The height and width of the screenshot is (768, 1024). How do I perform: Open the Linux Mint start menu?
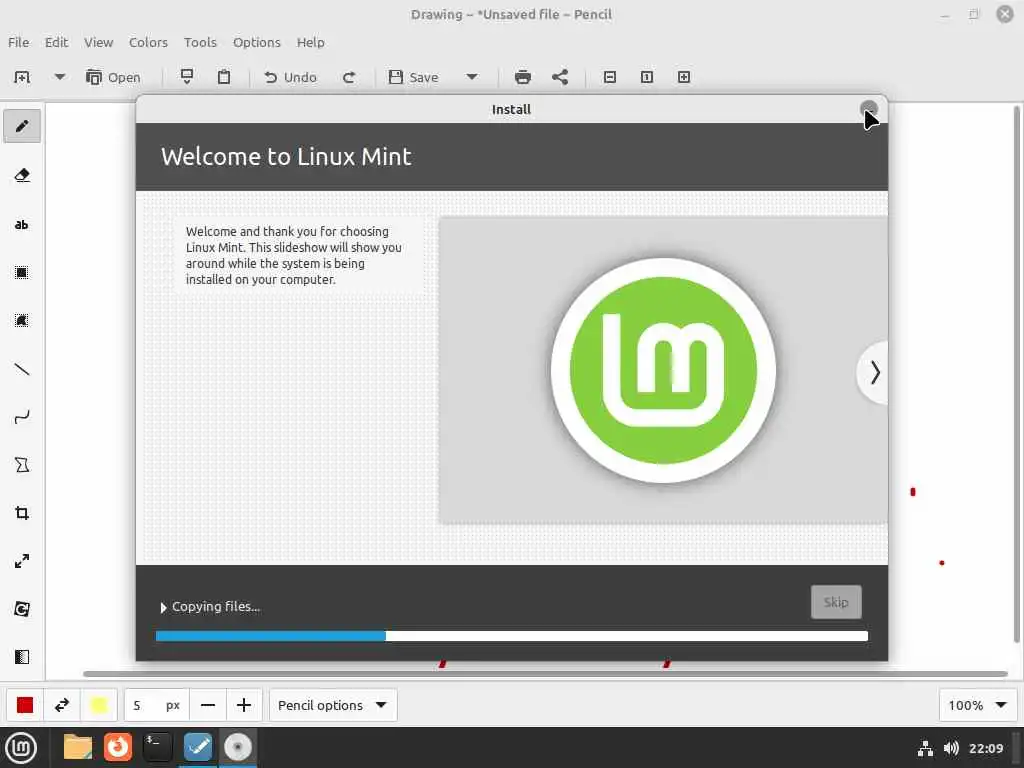[x=21, y=748]
